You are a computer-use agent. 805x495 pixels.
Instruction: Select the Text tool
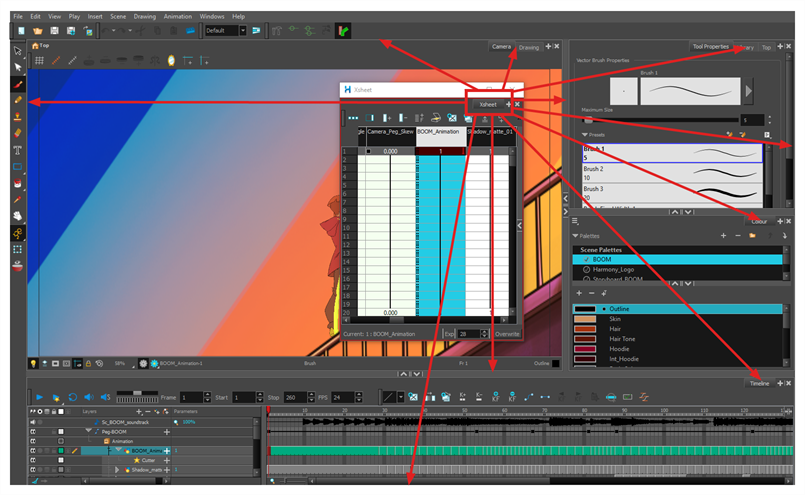pos(19,149)
